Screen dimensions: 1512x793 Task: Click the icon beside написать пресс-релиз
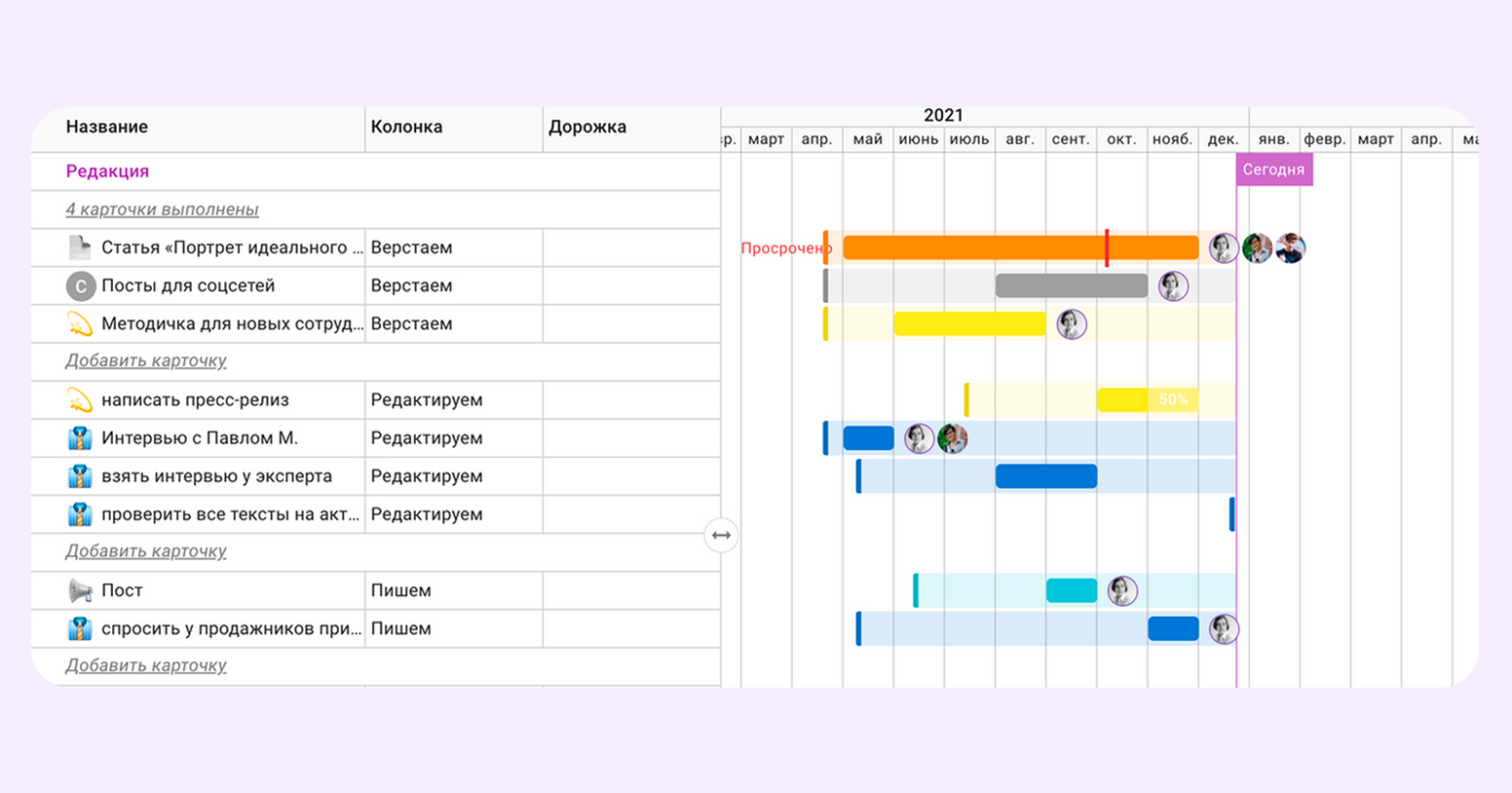point(80,400)
